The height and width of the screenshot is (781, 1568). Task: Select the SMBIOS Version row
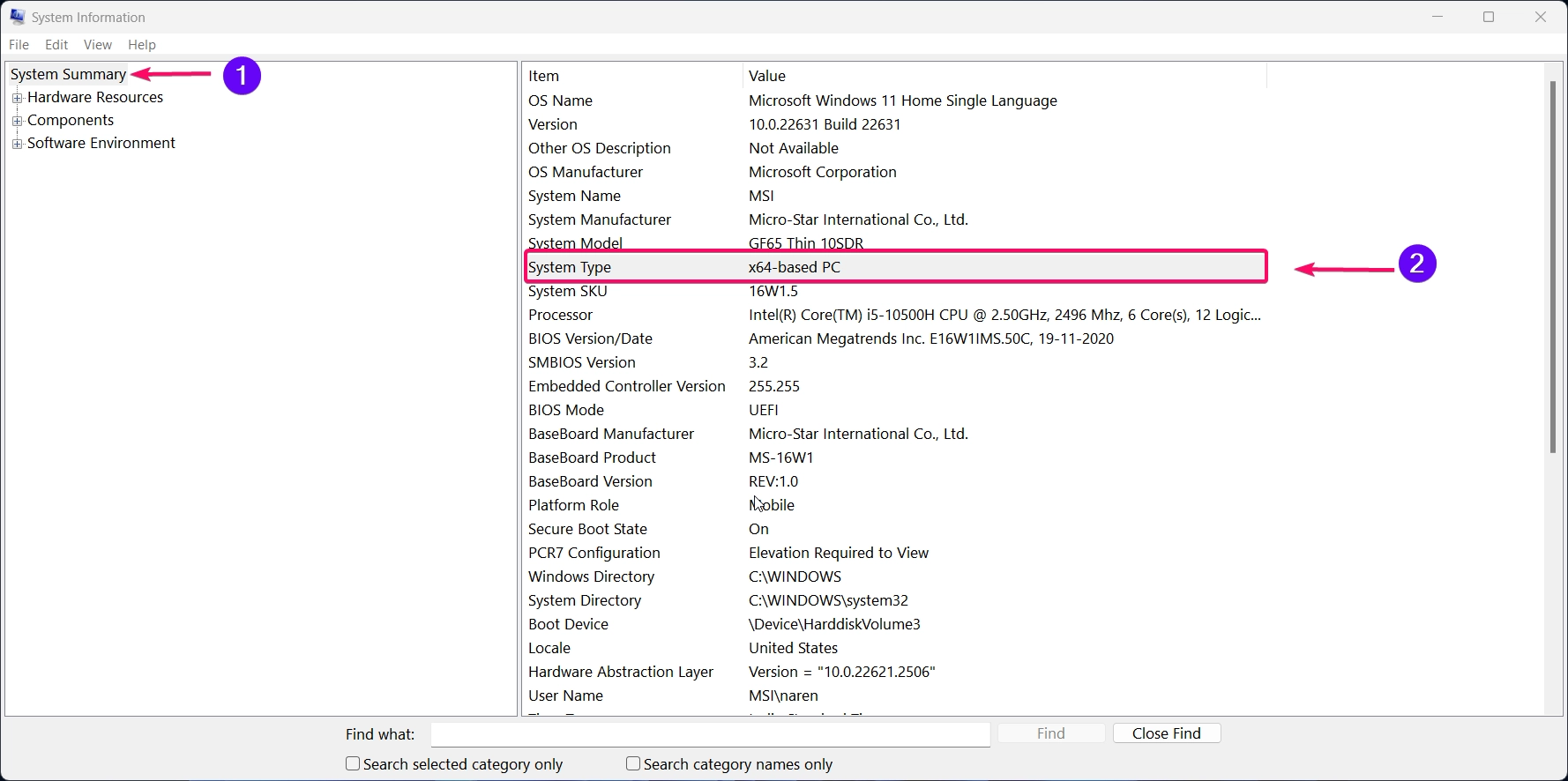click(895, 362)
